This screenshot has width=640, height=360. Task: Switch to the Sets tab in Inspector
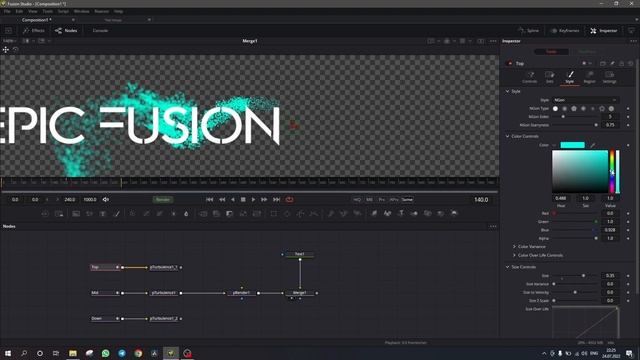pyautogui.click(x=550, y=77)
